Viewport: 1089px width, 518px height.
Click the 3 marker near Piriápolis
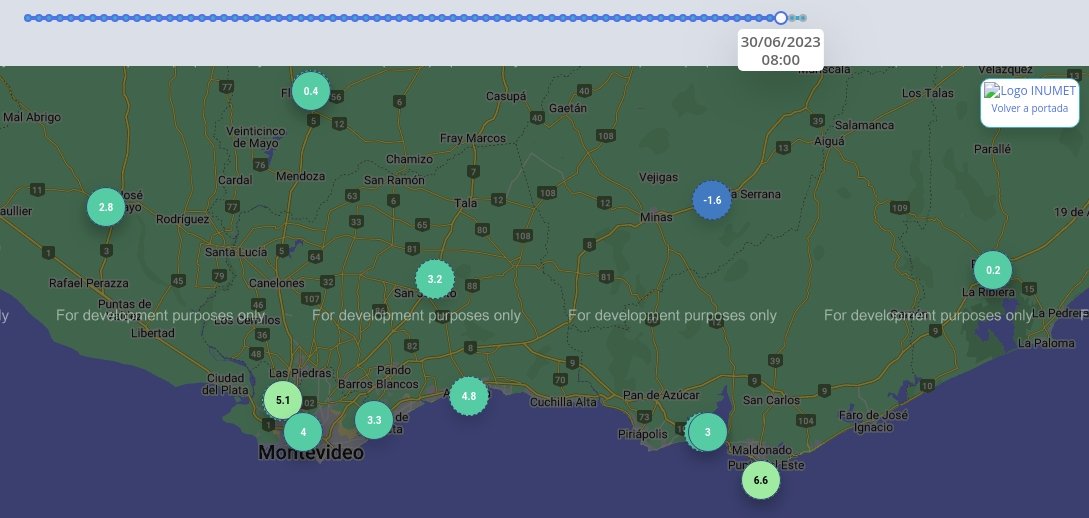click(707, 432)
